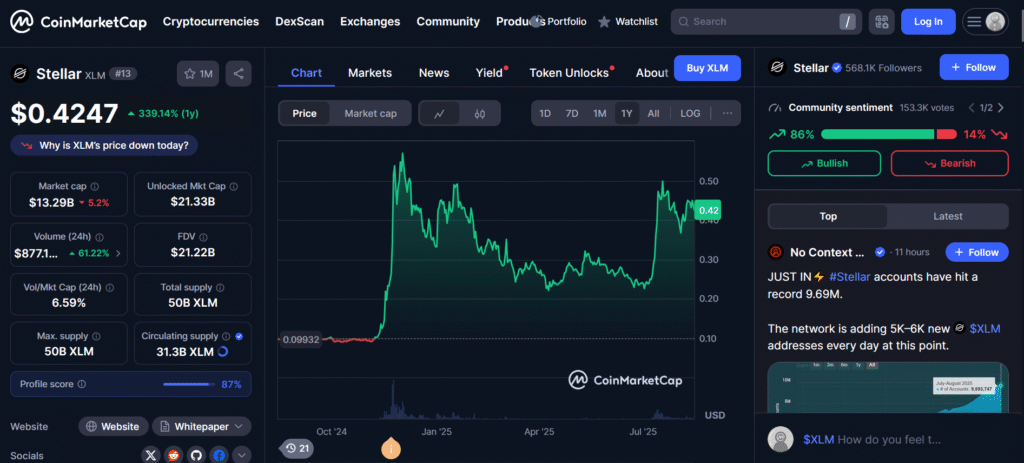The image size is (1024, 463).
Task: Select the Market cap chart toggle
Action: 370,114
